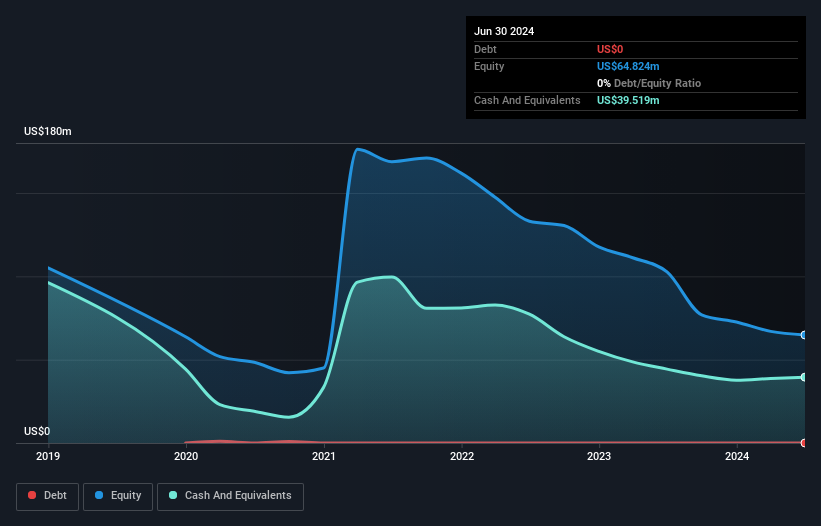The height and width of the screenshot is (526, 821).
Task: Toggle the Debt legend button
Action: [x=47, y=496]
